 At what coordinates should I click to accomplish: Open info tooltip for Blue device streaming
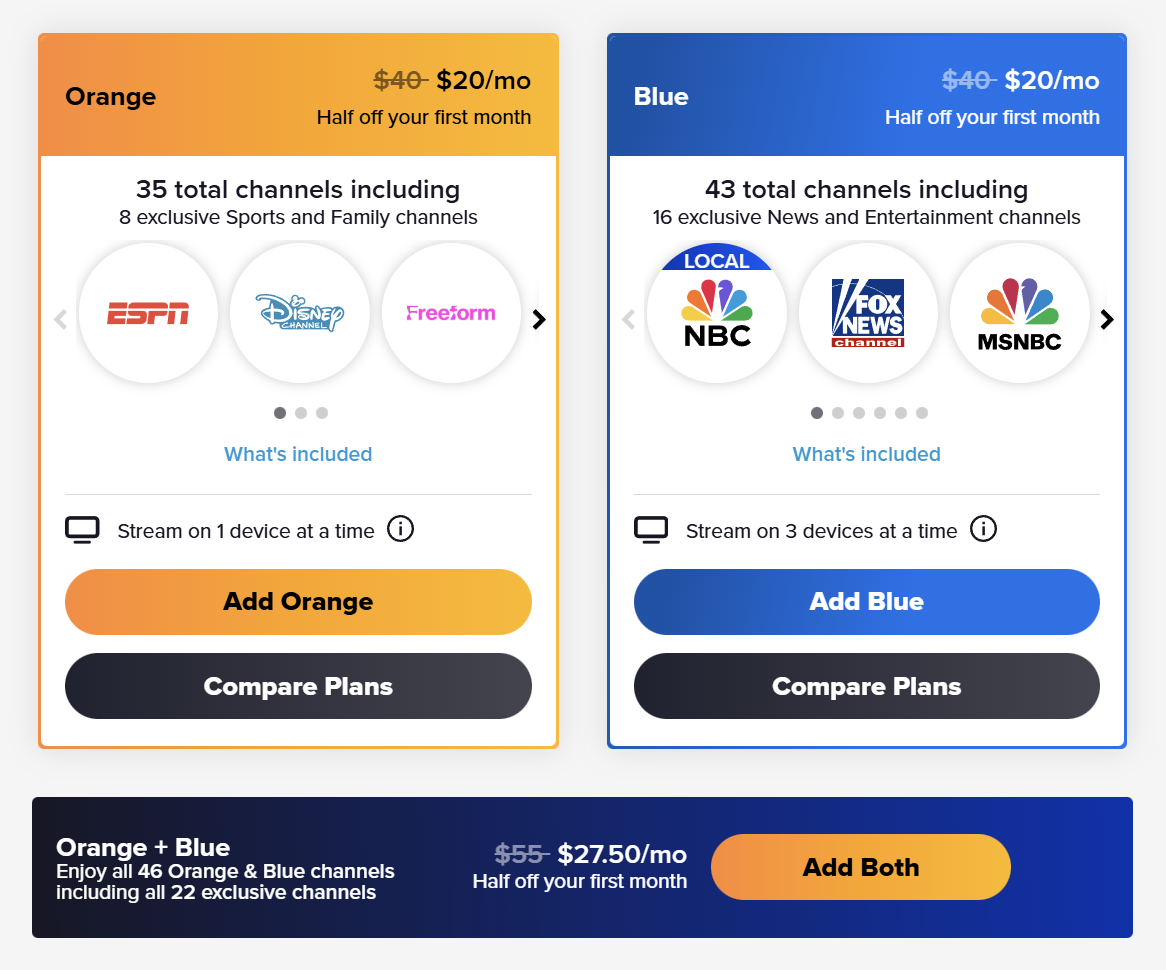(x=983, y=529)
